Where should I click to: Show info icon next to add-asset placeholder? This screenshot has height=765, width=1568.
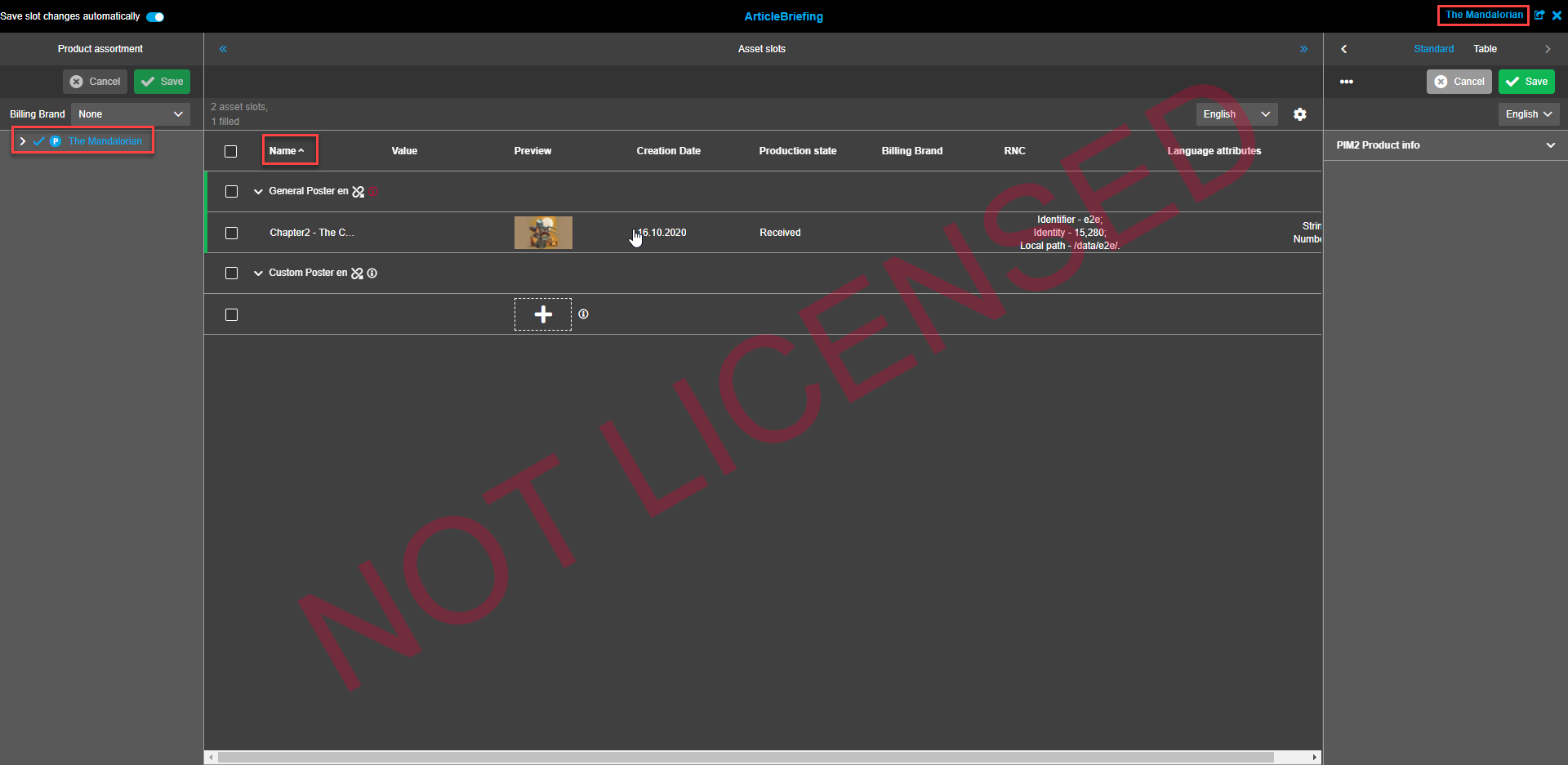[x=583, y=314]
